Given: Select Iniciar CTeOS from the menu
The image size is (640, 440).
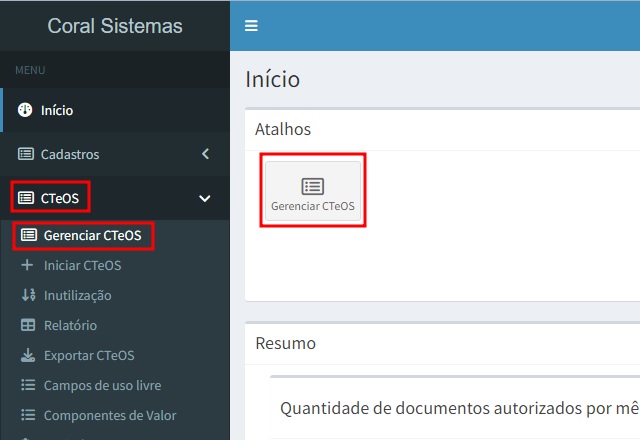Looking at the screenshot, I should tap(82, 265).
